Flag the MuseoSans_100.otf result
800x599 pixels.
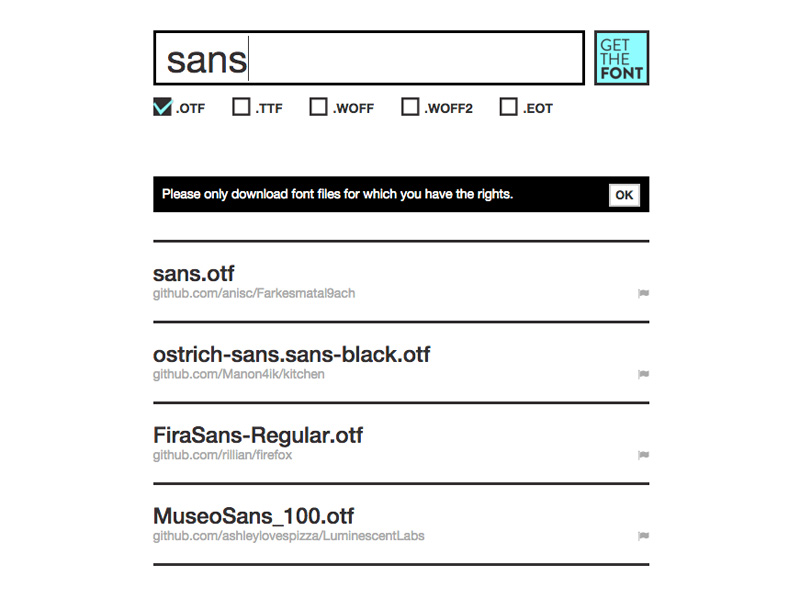(644, 535)
